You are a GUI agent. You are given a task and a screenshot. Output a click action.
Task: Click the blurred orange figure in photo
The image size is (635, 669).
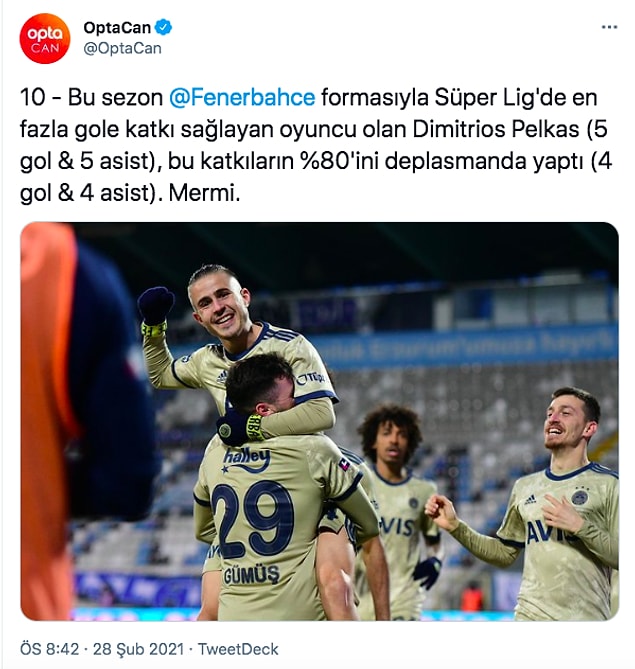click(47, 420)
